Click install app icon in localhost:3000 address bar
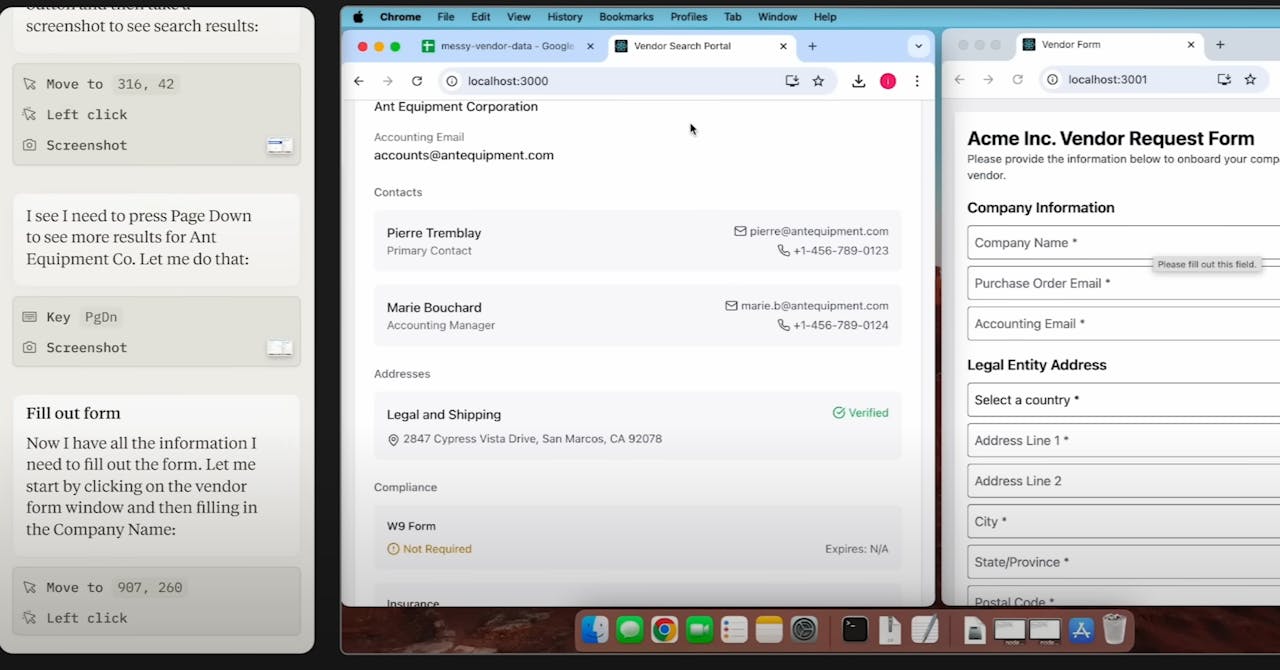Image resolution: width=1280 pixels, height=670 pixels. (792, 81)
